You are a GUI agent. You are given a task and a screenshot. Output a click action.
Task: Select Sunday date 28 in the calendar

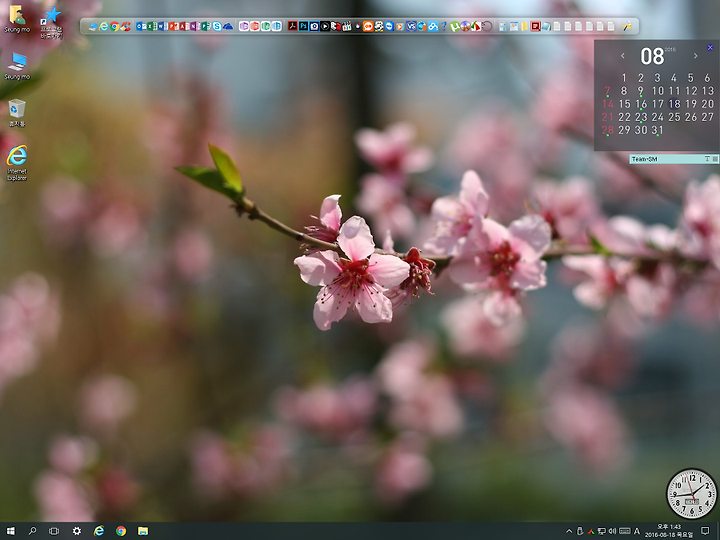pos(608,130)
